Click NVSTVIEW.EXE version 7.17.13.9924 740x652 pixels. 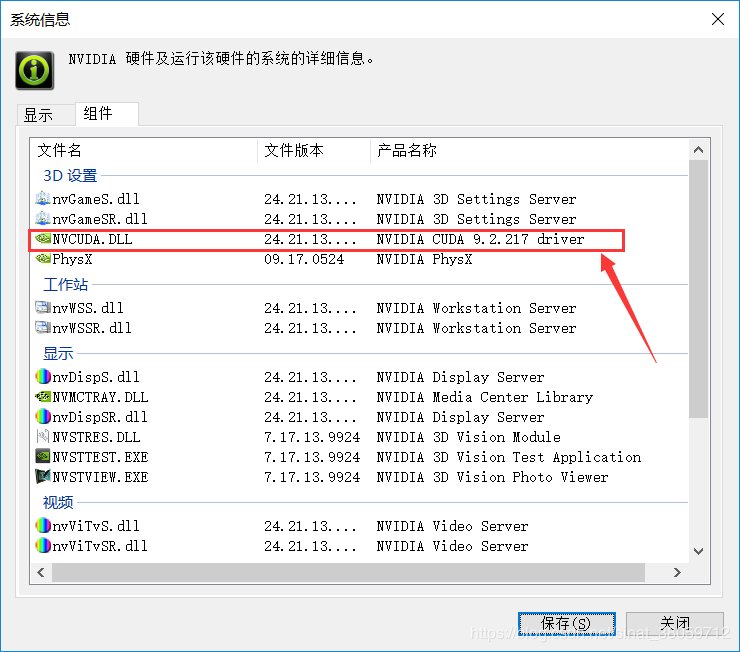(x=312, y=477)
